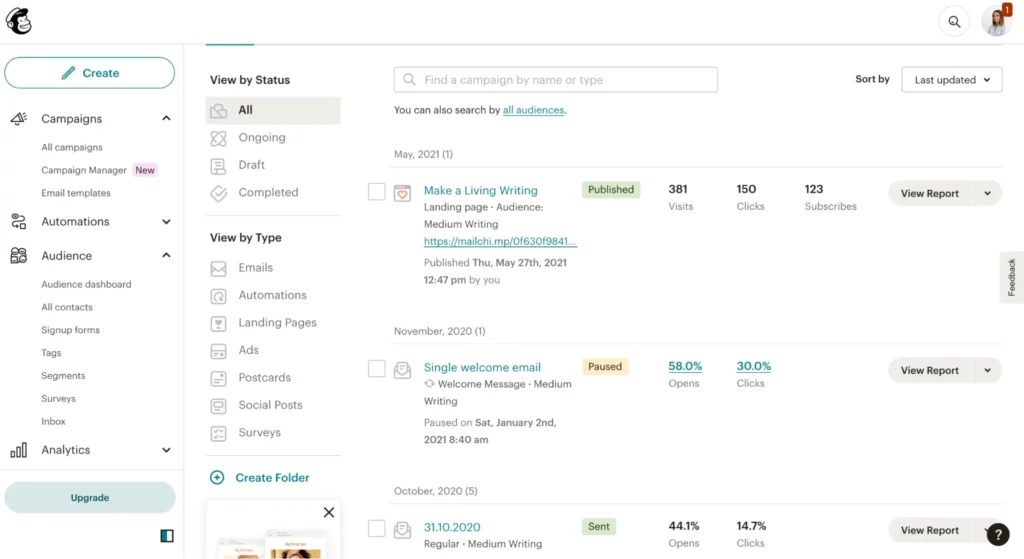Open the search magnifier icon in header

point(954,22)
